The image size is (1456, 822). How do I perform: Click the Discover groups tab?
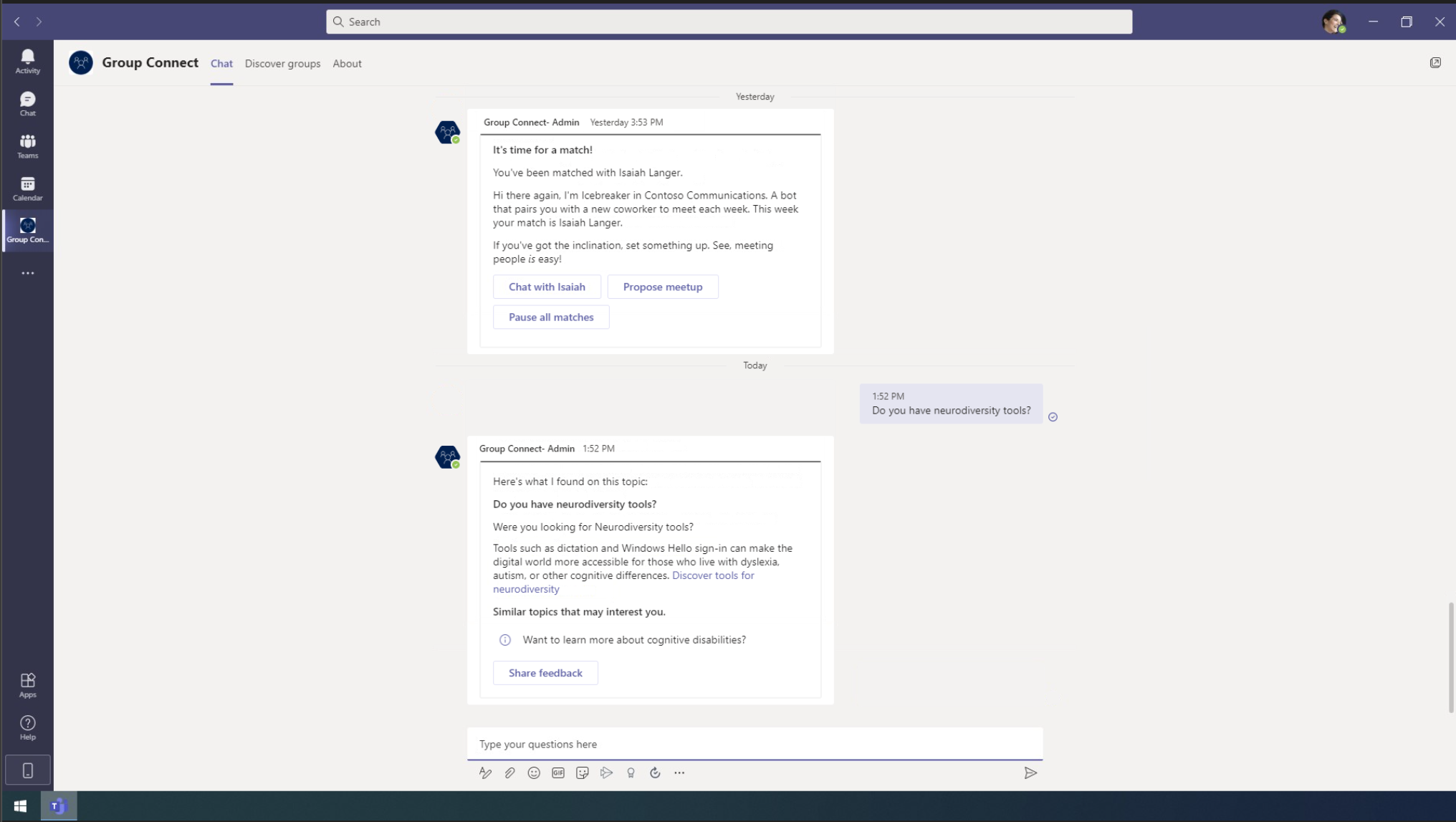283,63
